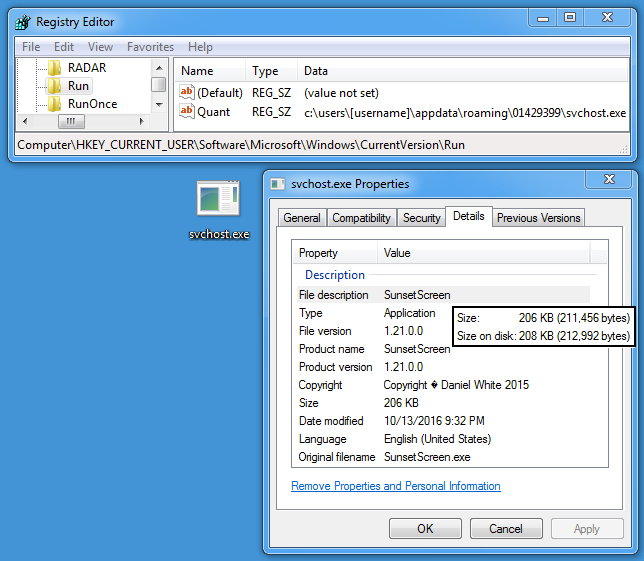Viewport: 644px width, 561px height.
Task: Click the svchost.exe Properties title bar icon
Action: (x=278, y=184)
